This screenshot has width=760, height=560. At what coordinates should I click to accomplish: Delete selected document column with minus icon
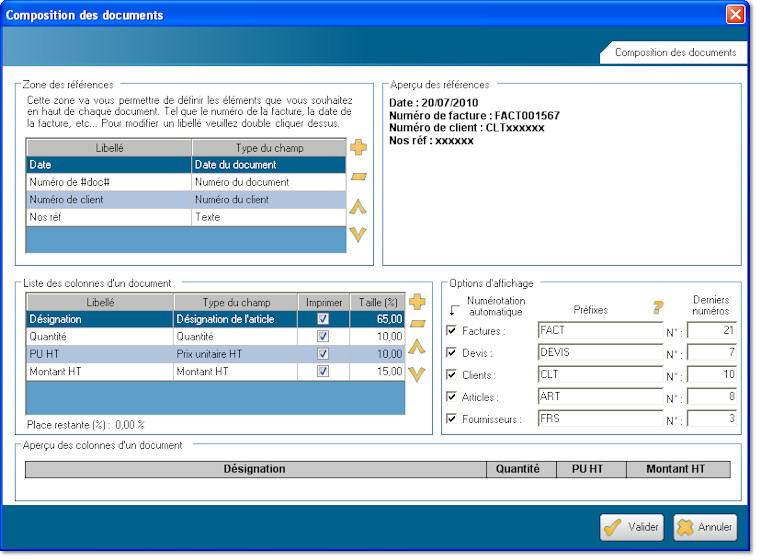[417, 323]
